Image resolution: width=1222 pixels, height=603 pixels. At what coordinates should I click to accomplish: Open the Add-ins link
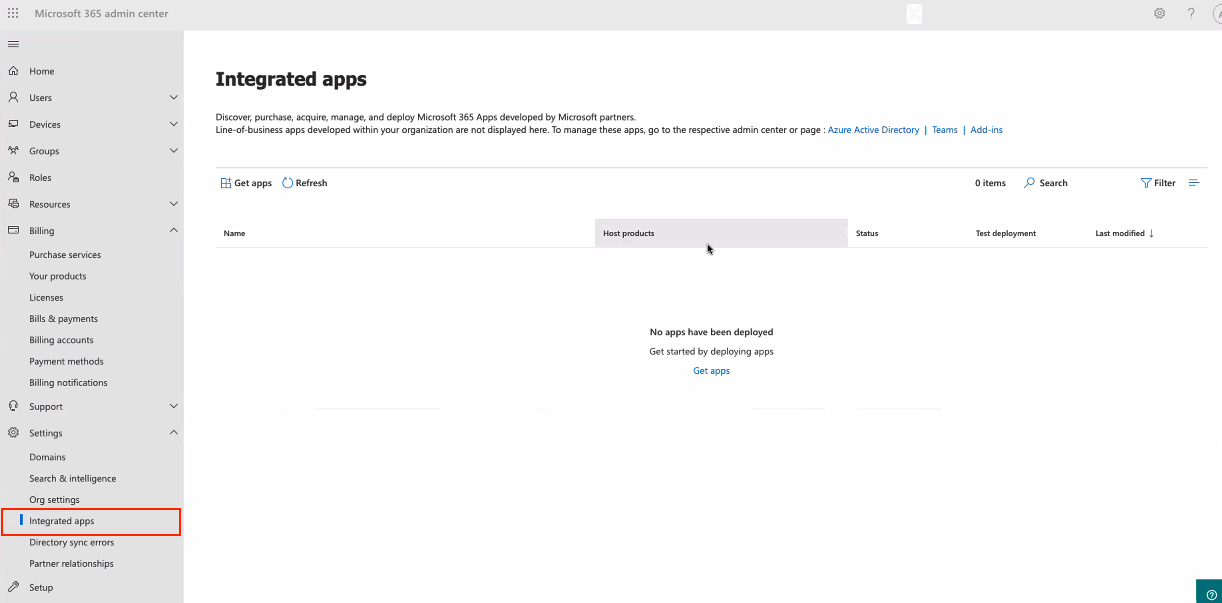coord(987,130)
